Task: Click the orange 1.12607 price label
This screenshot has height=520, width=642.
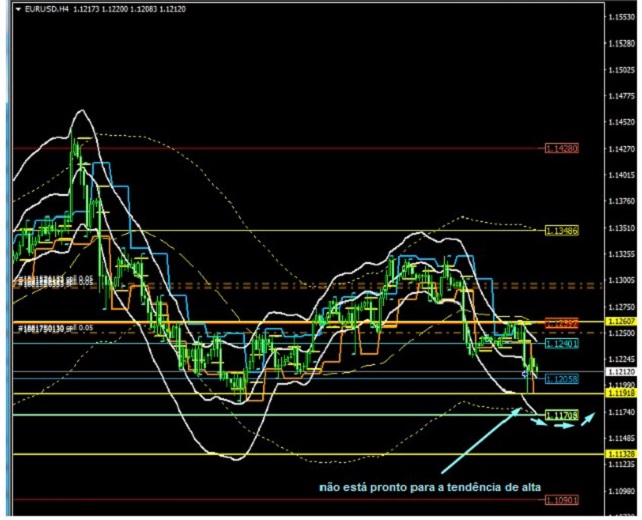Action: click(x=562, y=322)
